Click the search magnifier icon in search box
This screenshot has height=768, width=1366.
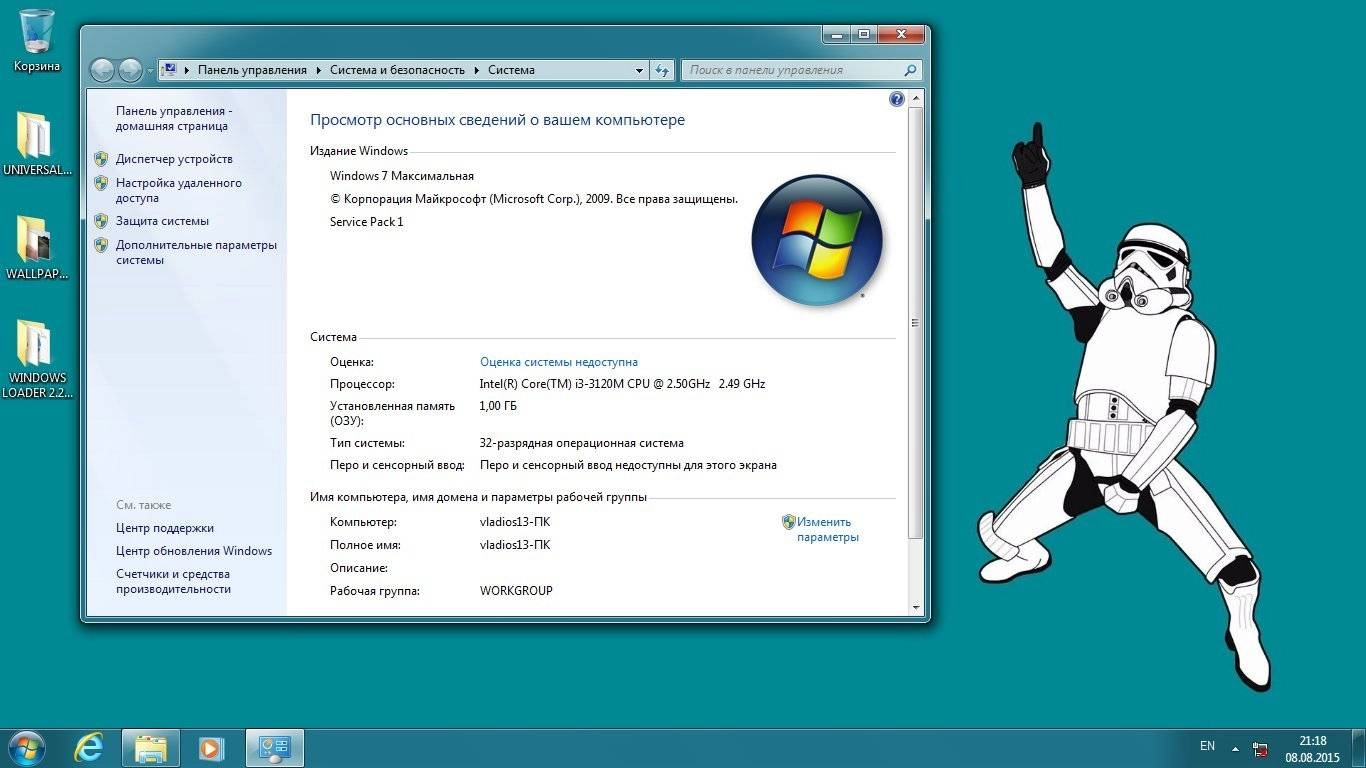[x=910, y=70]
